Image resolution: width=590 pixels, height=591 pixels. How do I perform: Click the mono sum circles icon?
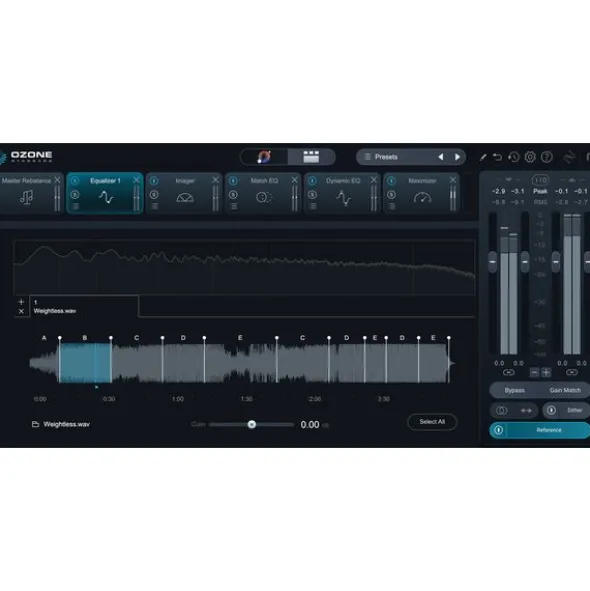click(x=501, y=410)
